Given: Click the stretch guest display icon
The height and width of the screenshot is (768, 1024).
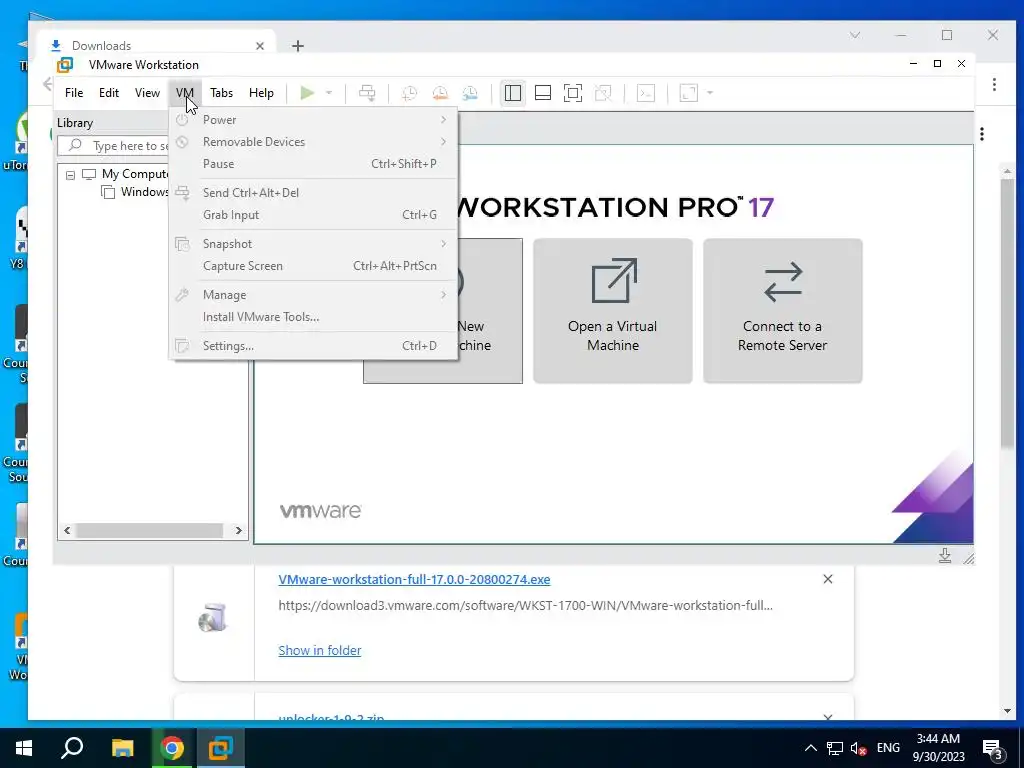Looking at the screenshot, I should point(689,93).
